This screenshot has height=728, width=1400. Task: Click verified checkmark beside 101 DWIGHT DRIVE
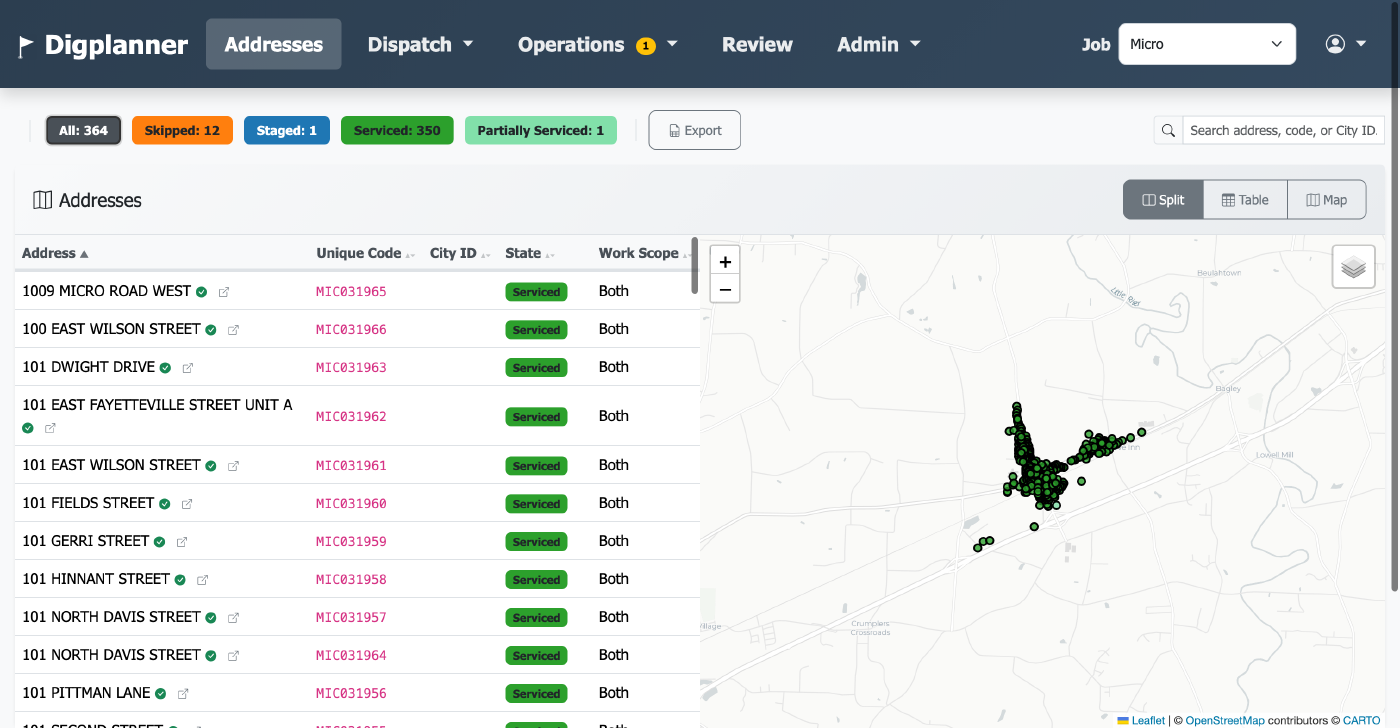click(x=165, y=368)
